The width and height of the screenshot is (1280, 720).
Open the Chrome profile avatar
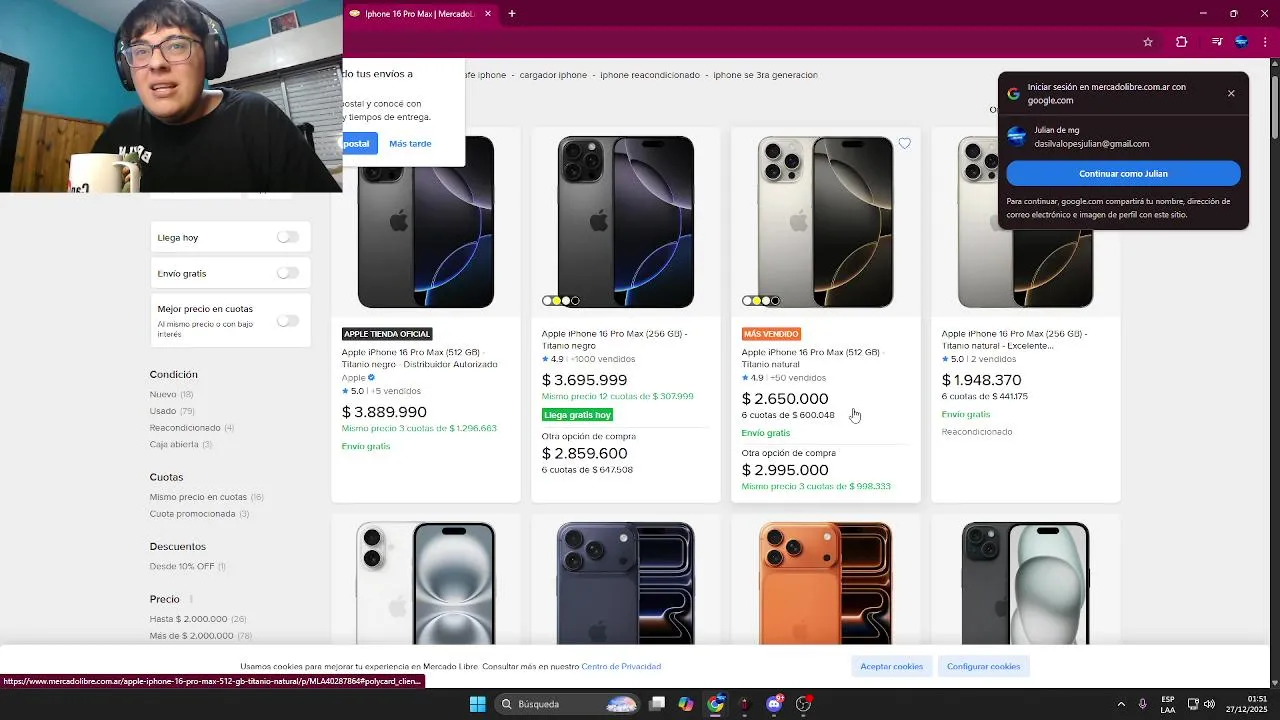click(1241, 42)
